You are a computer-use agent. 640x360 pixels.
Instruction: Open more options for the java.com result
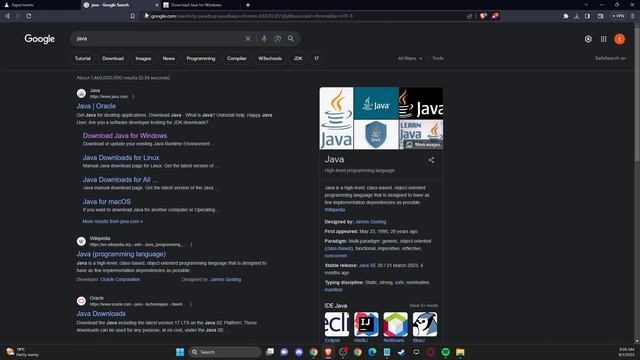click(133, 97)
